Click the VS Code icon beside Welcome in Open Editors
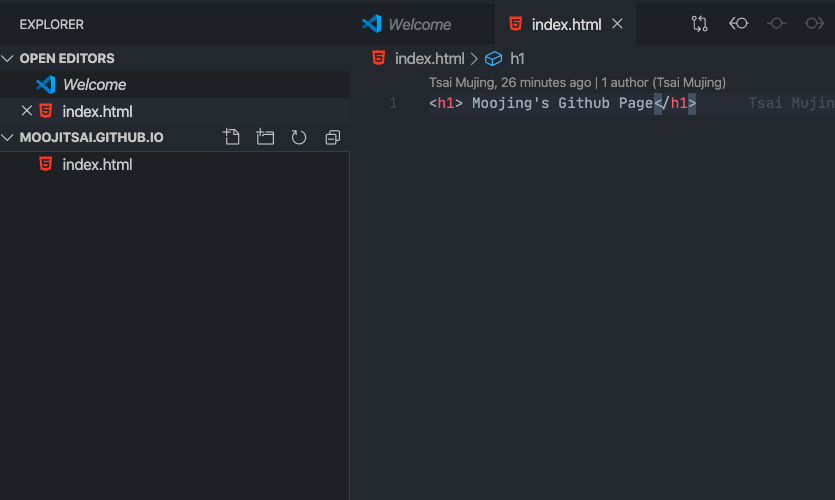The width and height of the screenshot is (835, 500). [46, 85]
